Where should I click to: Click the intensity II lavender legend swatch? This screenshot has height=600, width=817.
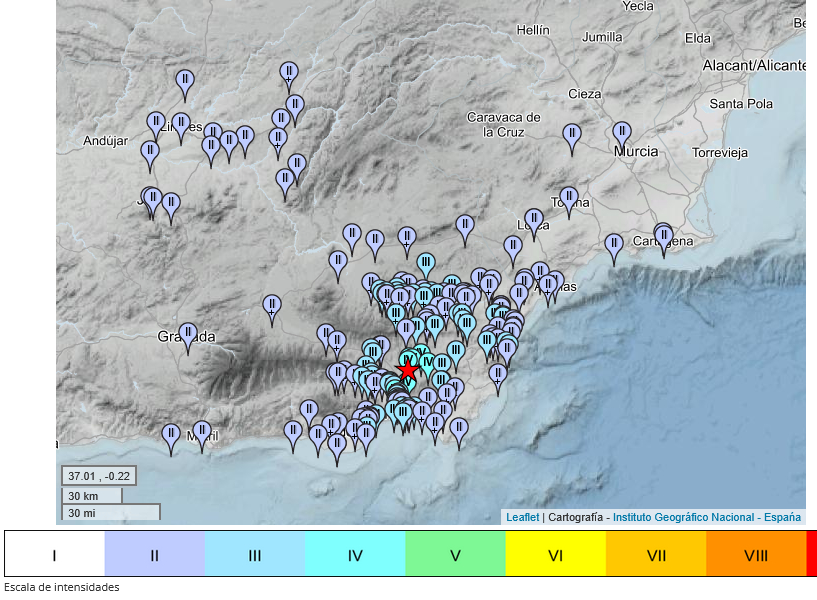pyautogui.click(x=155, y=554)
